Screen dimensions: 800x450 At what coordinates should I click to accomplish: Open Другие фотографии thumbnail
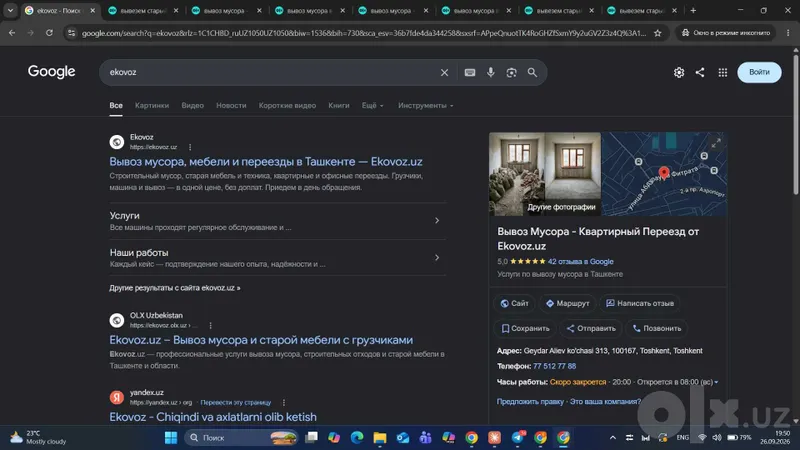(545, 174)
